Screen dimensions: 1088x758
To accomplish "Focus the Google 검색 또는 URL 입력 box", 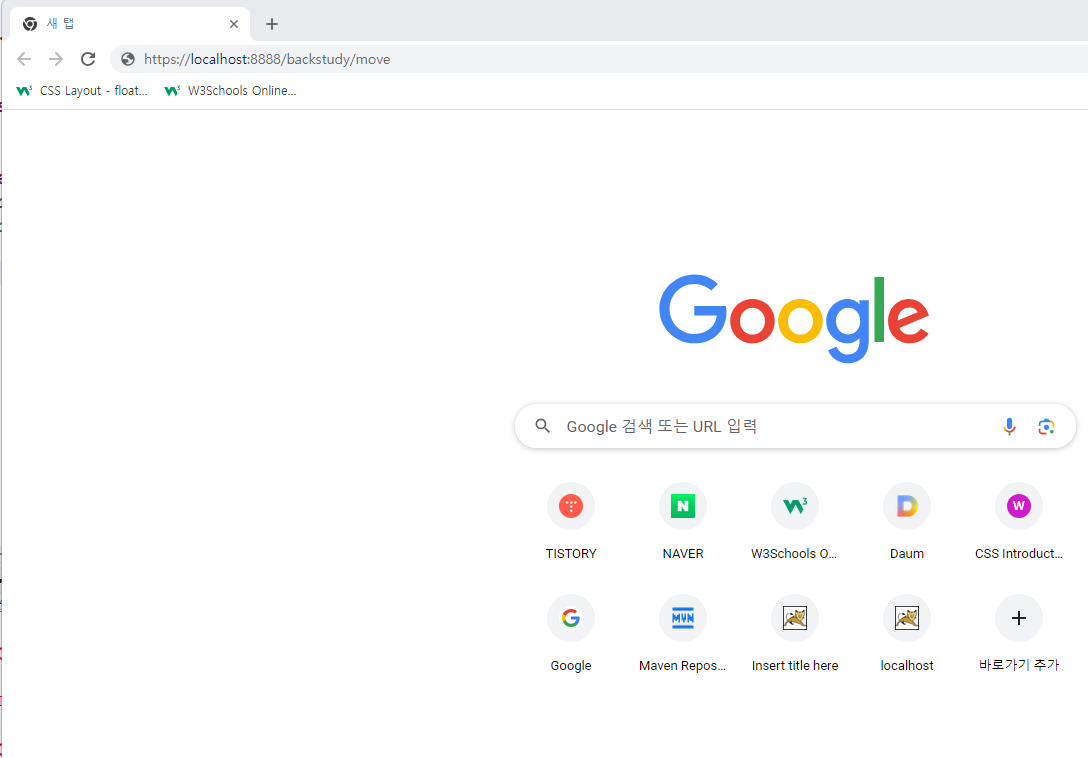I will [x=795, y=426].
